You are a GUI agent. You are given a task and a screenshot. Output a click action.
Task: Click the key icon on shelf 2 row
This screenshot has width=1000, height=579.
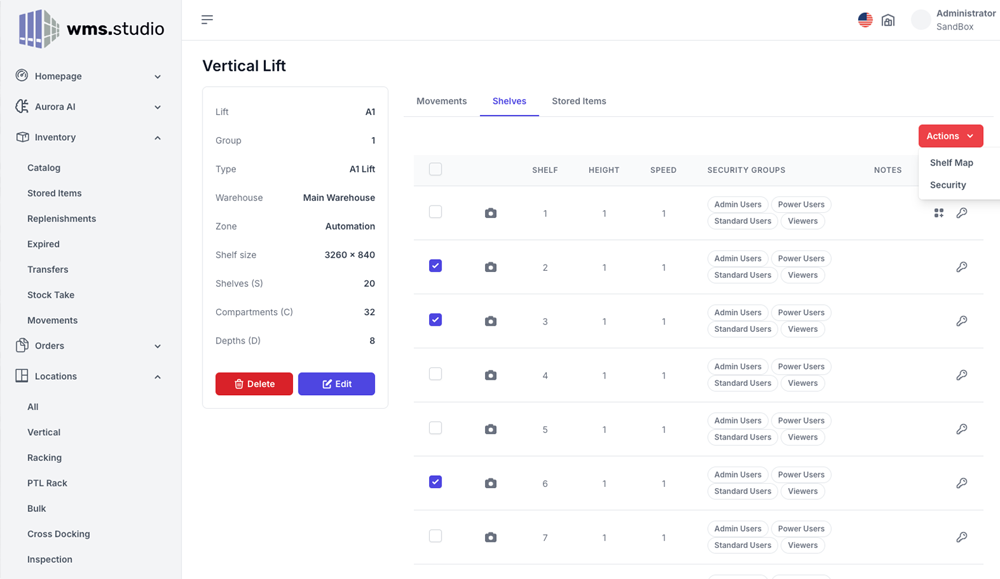click(x=961, y=267)
